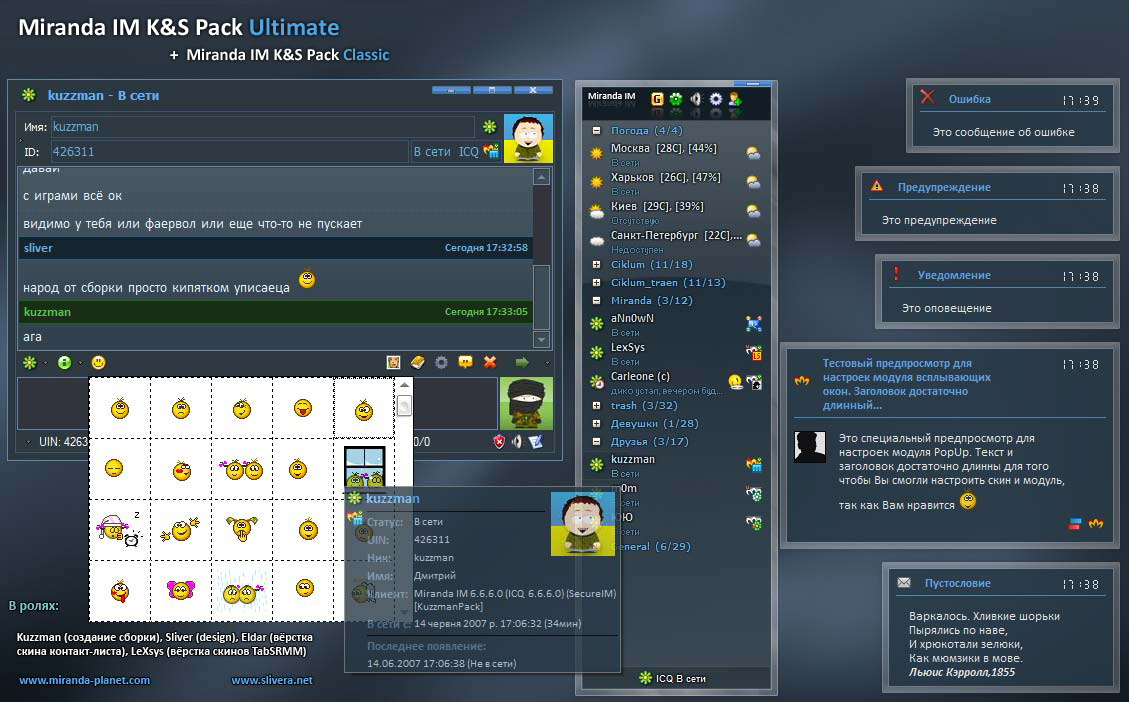The height and width of the screenshot is (702, 1129).
Task: Open the www.miranda-planet.com link
Action: (x=85, y=680)
